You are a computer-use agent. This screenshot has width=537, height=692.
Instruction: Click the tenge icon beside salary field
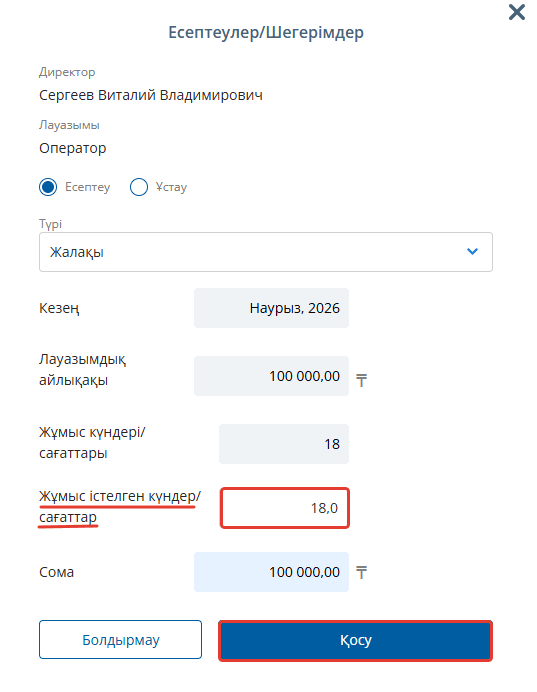[361, 380]
